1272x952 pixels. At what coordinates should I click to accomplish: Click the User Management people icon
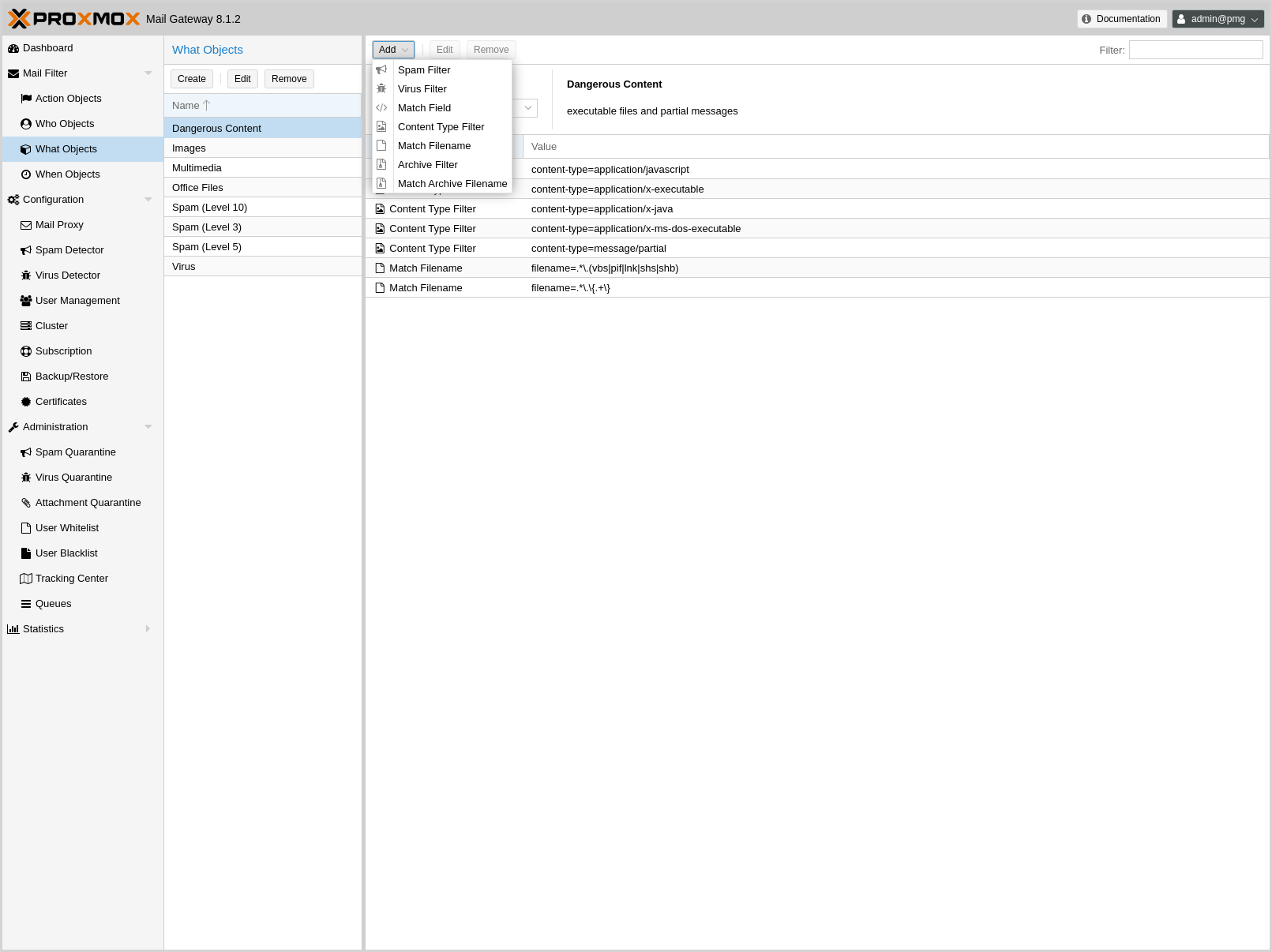coord(26,301)
